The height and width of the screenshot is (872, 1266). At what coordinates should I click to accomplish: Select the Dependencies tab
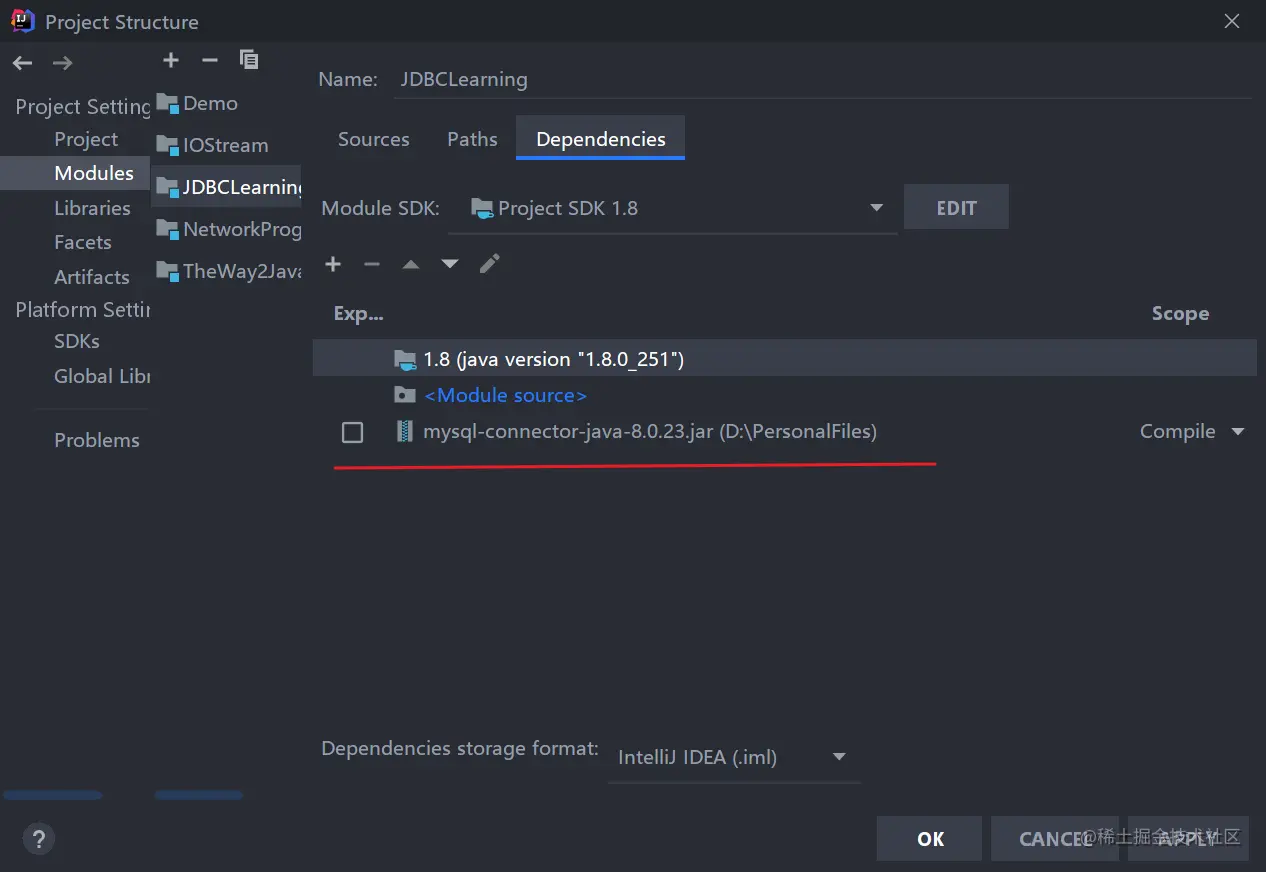(x=601, y=139)
